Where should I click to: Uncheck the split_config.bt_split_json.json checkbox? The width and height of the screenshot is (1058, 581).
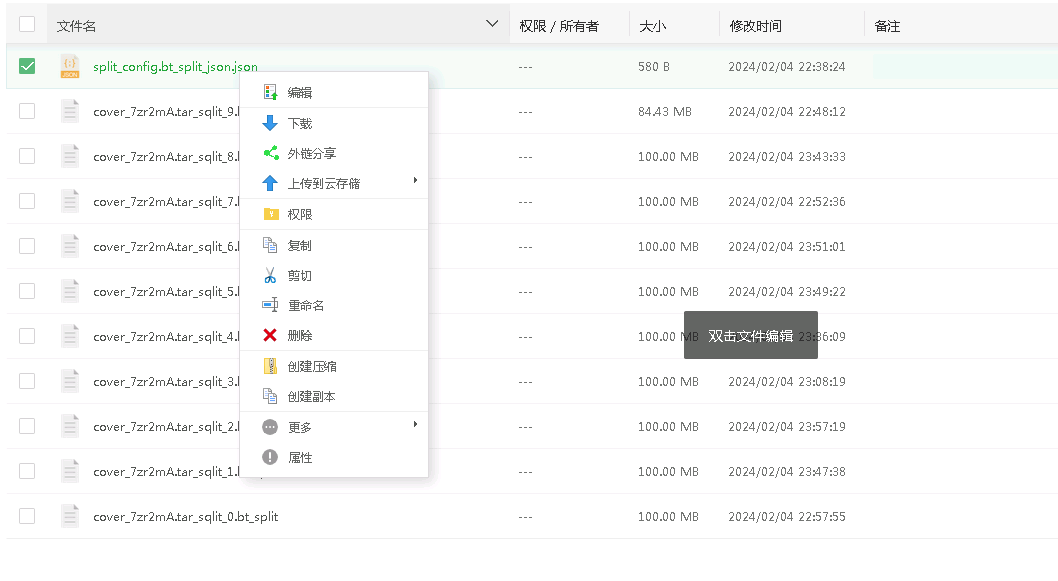click(27, 66)
